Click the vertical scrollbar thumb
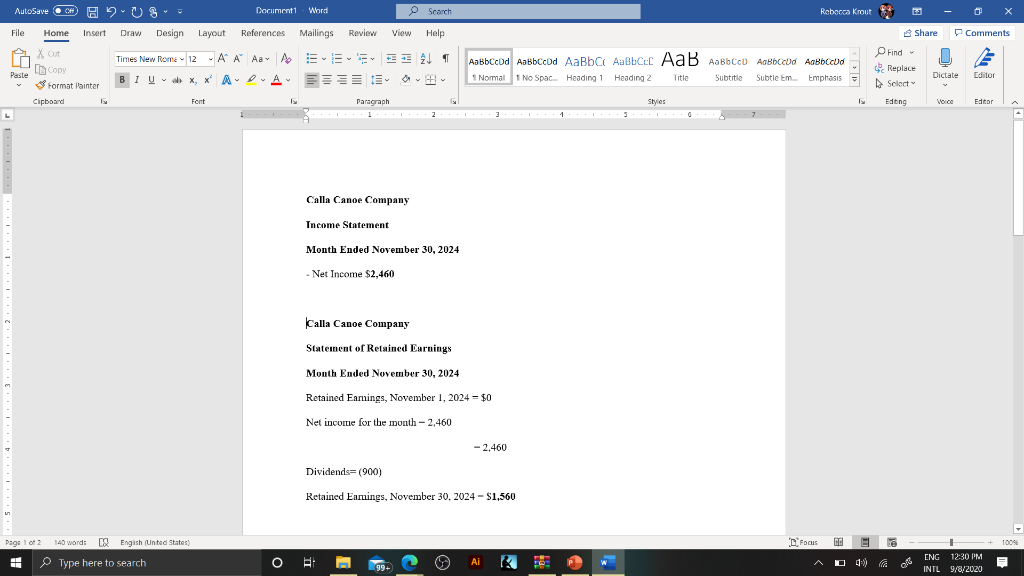The height and width of the screenshot is (576, 1024). point(1018,179)
